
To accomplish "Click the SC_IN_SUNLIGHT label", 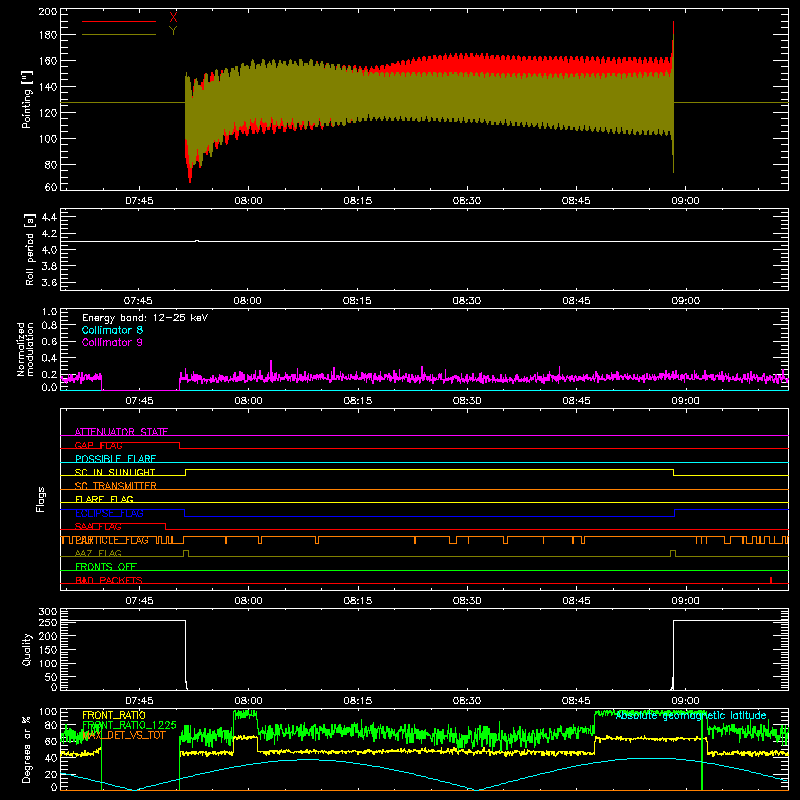I will (x=115, y=472).
